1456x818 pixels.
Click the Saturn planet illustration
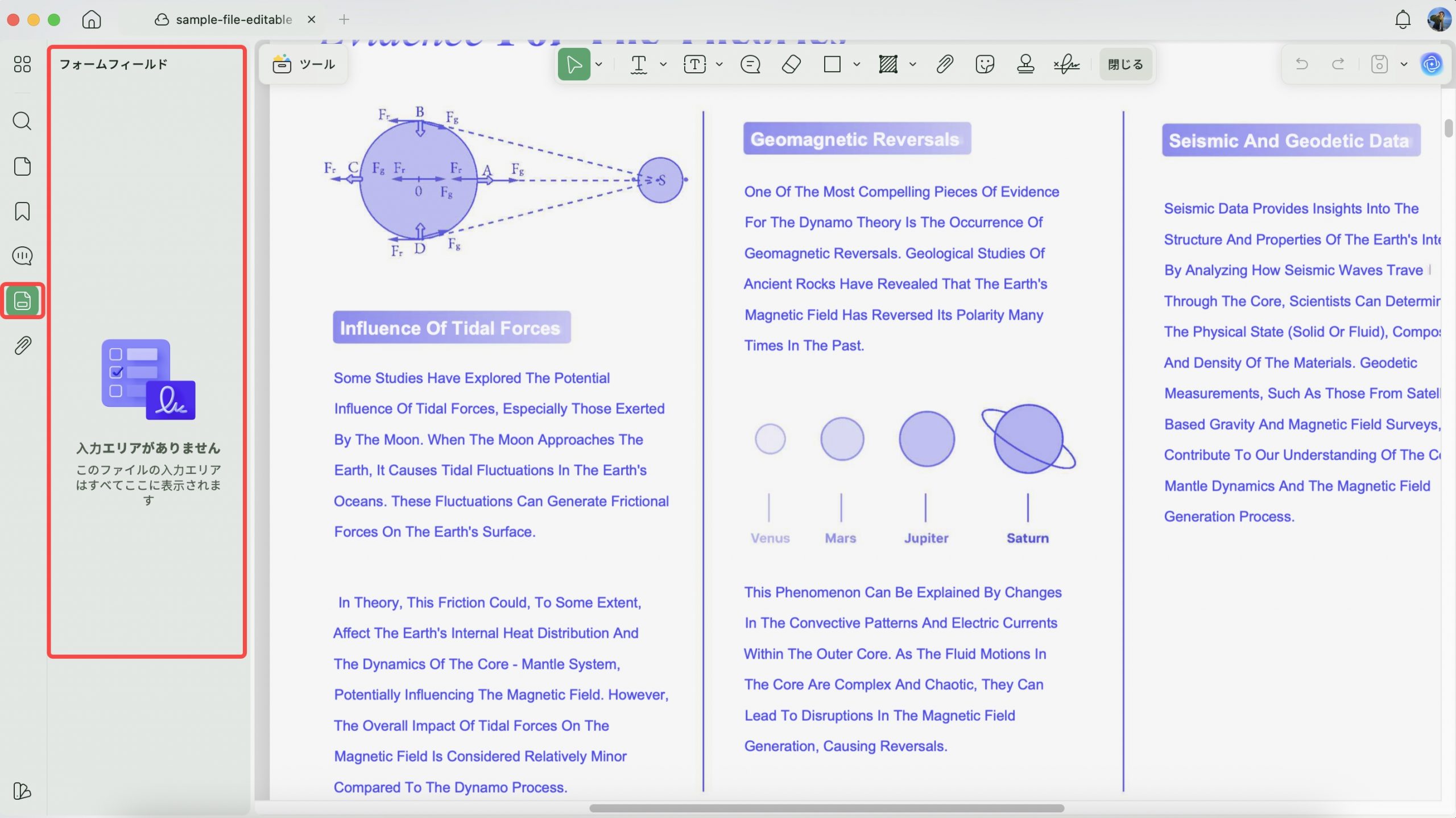1028,439
